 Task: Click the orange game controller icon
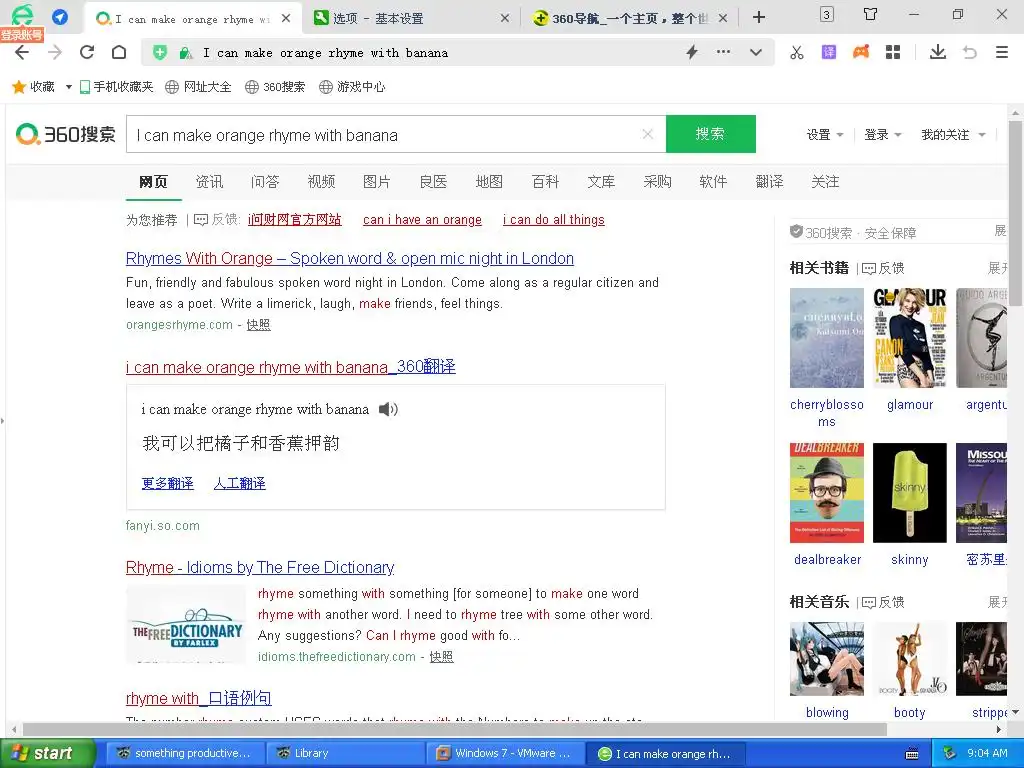pos(861,52)
